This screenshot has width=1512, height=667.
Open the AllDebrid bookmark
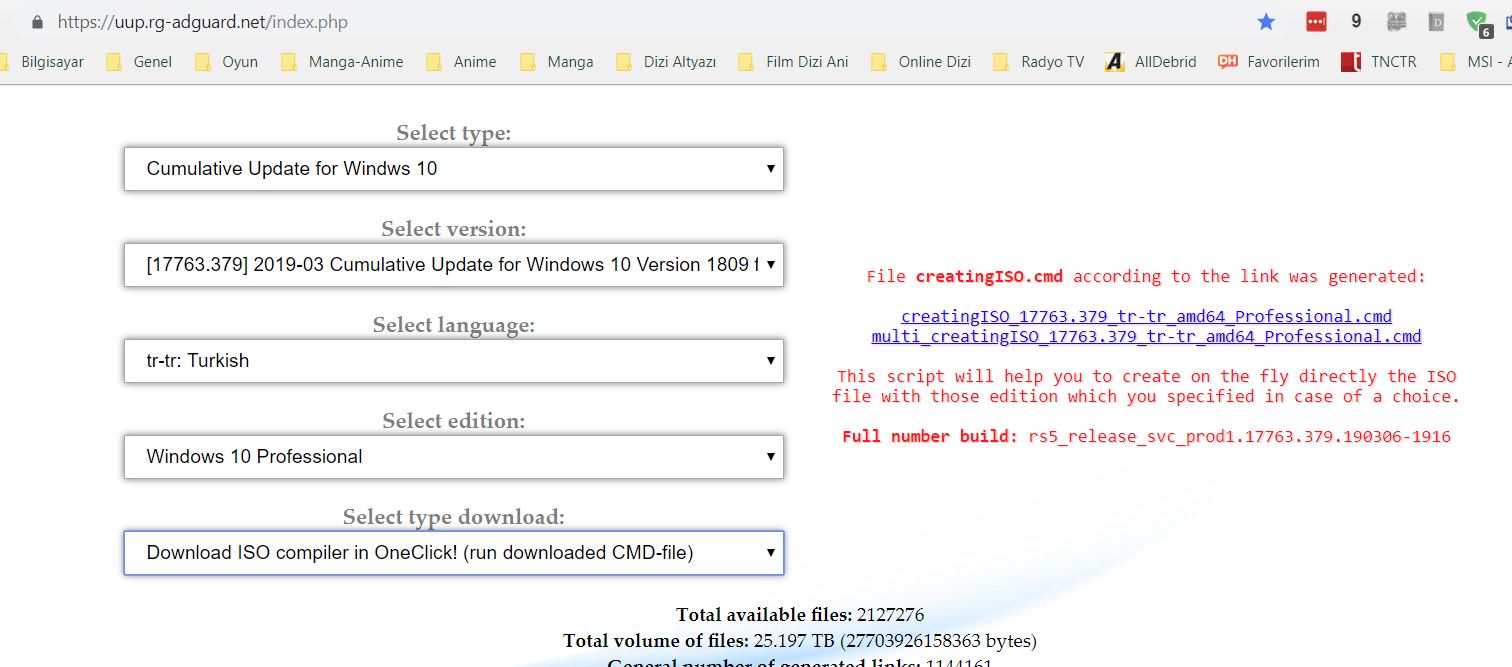pos(1151,62)
